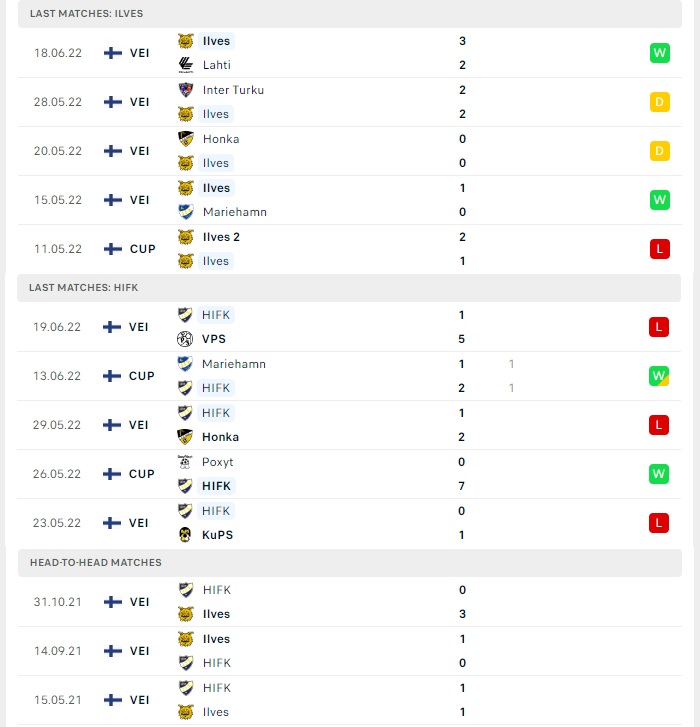
Task: Click the Mariehamn logo in 15.05.22 match
Action: 186,212
